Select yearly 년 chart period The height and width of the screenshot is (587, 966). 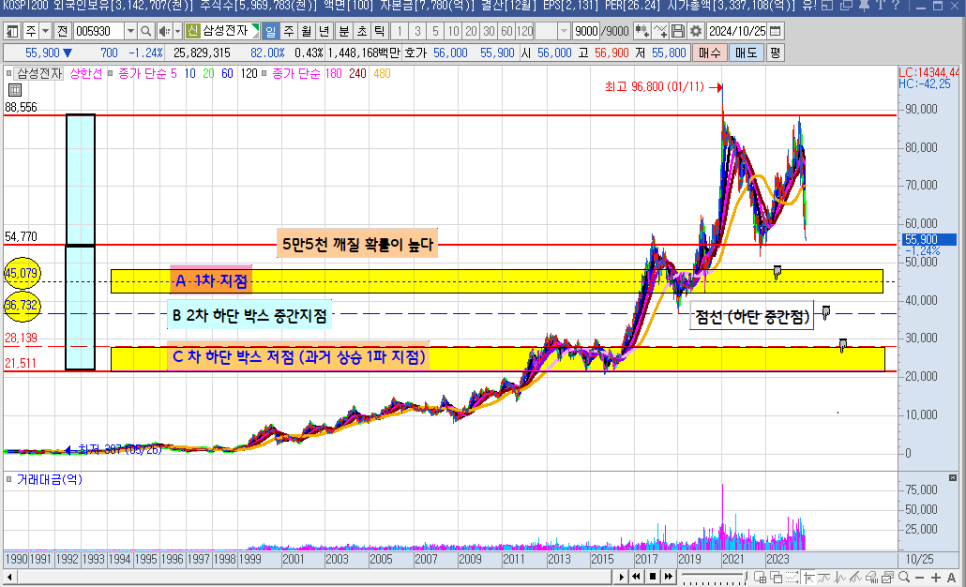tap(324, 31)
